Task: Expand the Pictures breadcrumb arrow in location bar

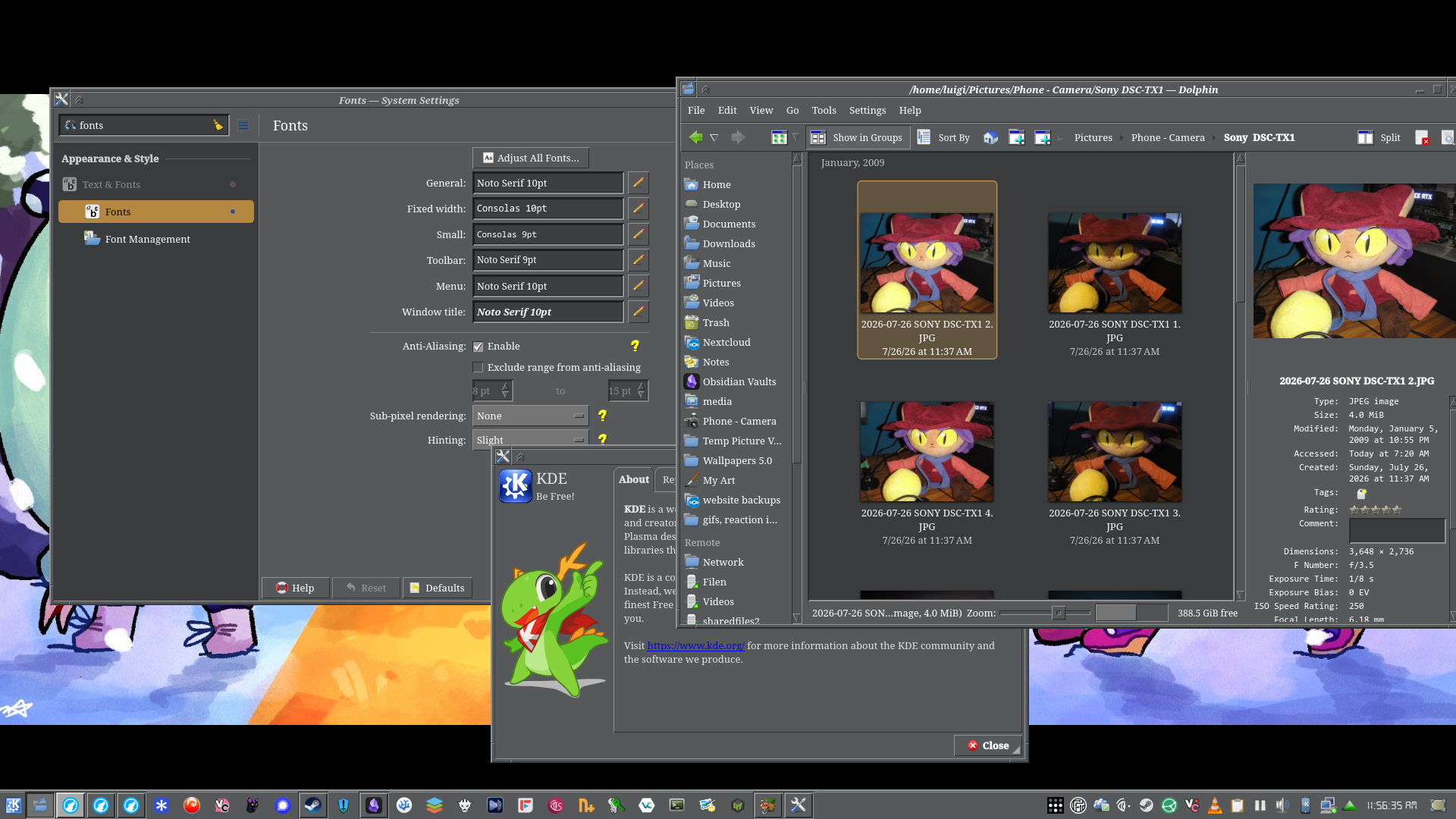Action: pos(1122,138)
